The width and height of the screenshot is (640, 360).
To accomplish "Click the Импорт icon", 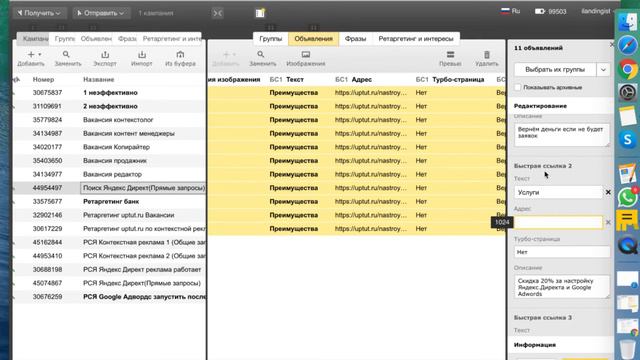I will click(142, 54).
